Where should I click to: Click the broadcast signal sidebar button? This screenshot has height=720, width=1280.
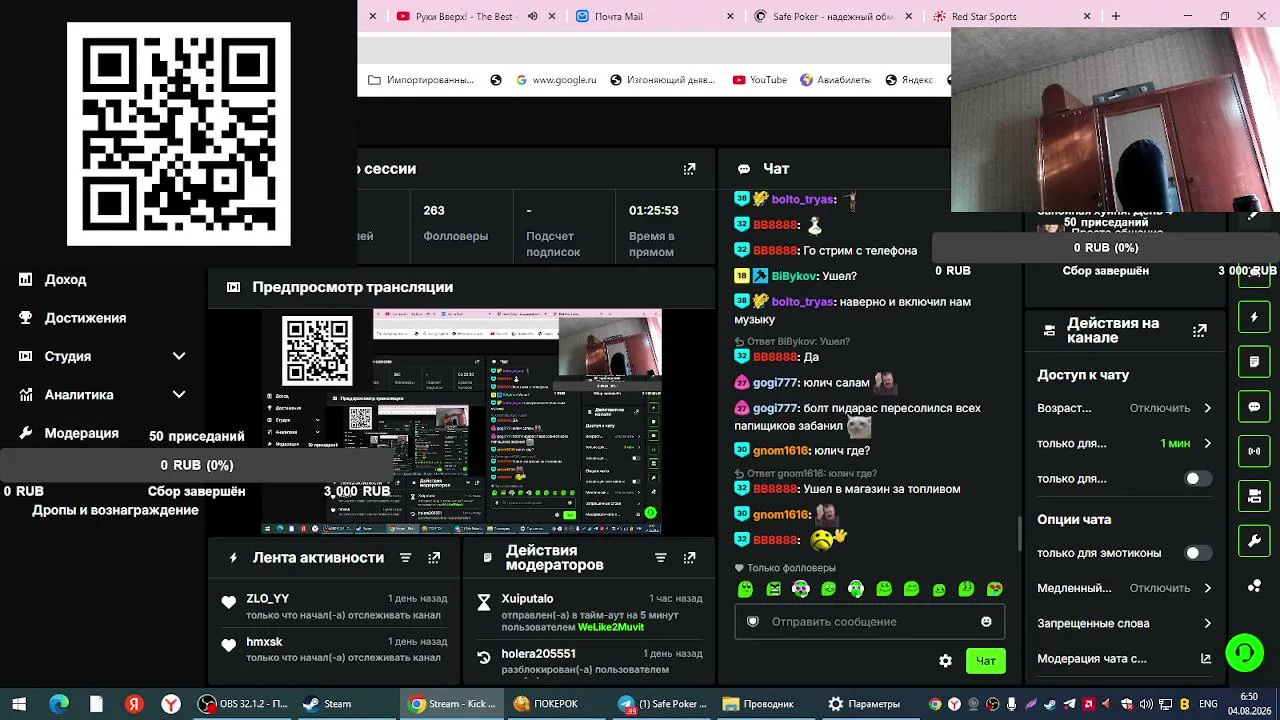[x=1254, y=451]
